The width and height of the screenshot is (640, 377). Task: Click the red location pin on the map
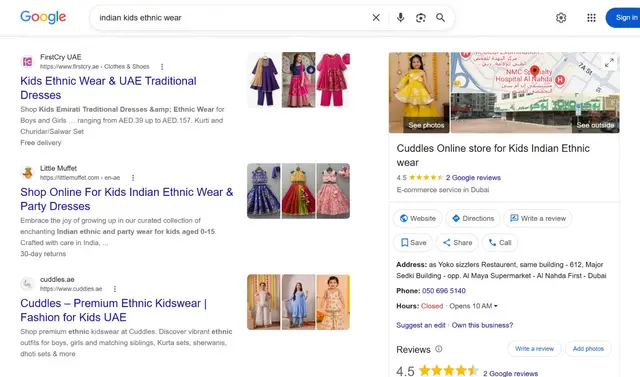535,71
